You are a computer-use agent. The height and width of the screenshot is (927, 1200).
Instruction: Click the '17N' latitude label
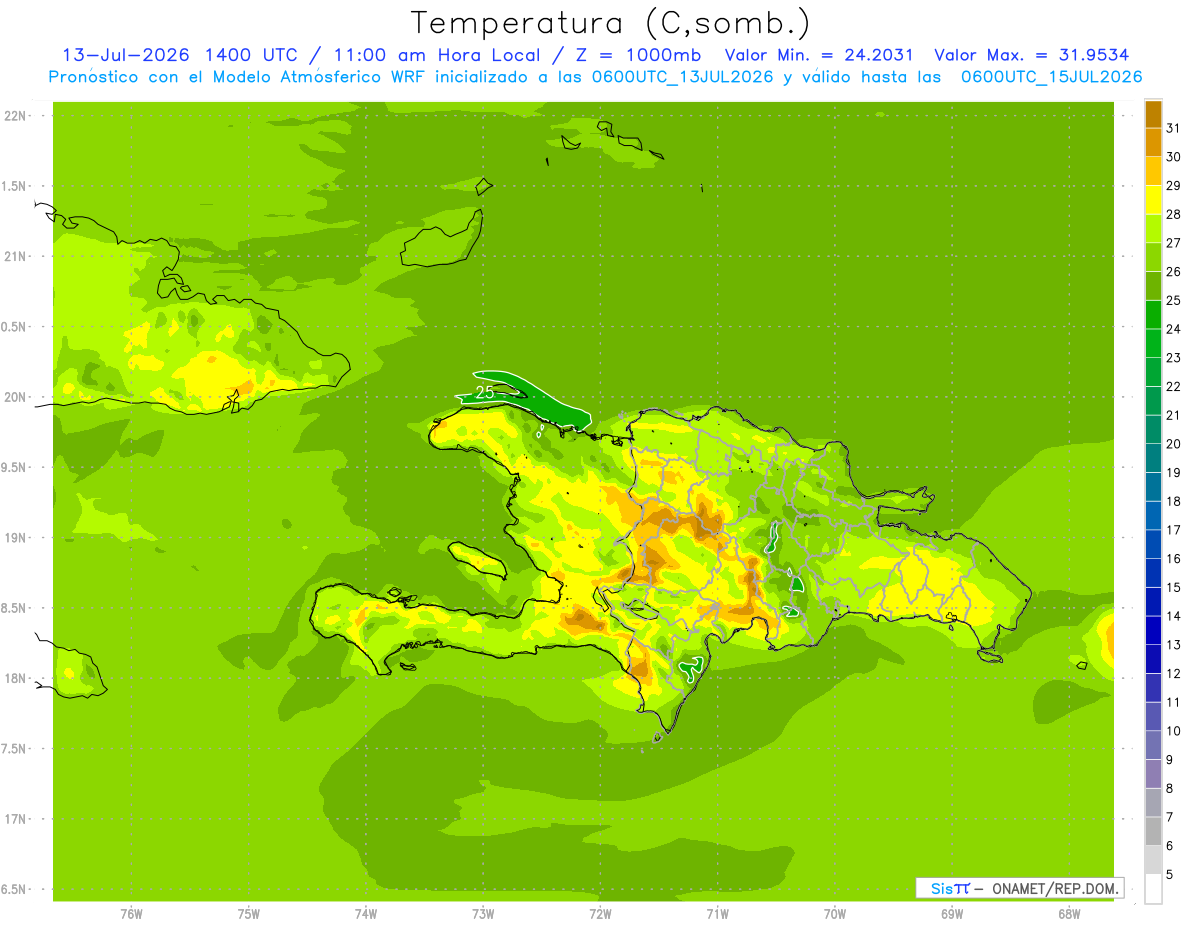click(14, 819)
